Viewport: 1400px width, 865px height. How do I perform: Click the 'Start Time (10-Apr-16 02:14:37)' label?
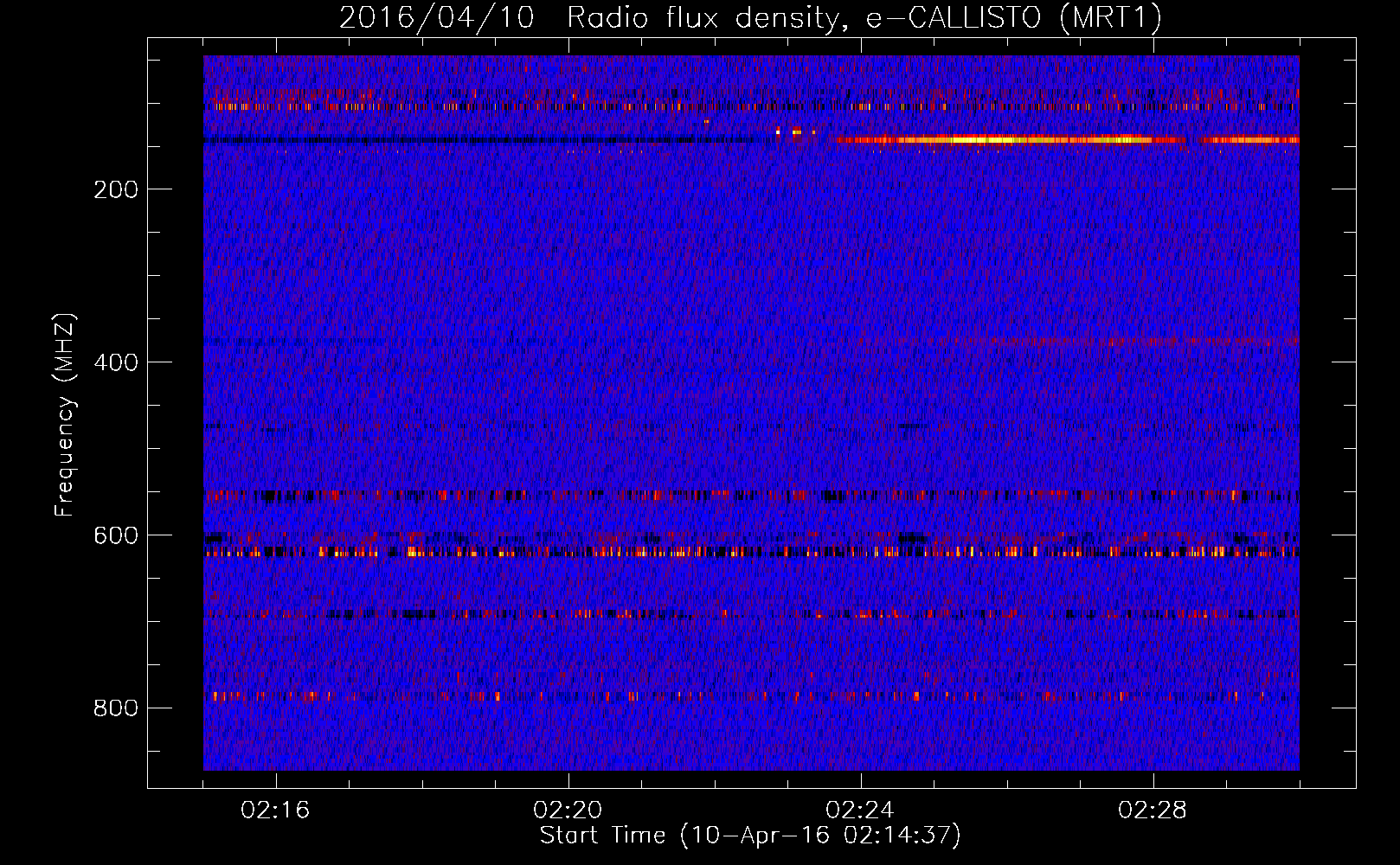click(750, 836)
